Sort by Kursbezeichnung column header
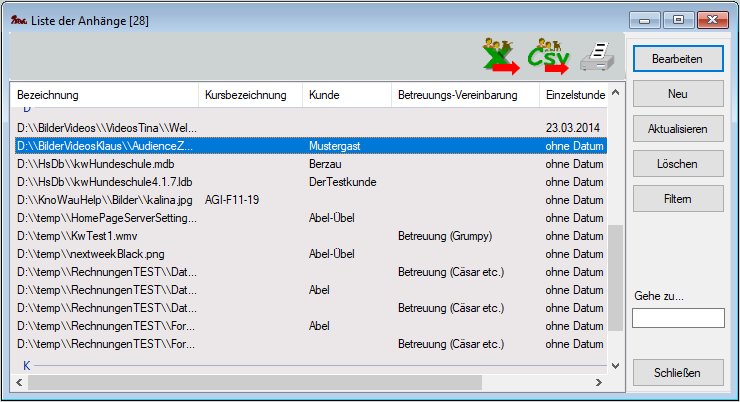The image size is (740, 402). (x=250, y=95)
